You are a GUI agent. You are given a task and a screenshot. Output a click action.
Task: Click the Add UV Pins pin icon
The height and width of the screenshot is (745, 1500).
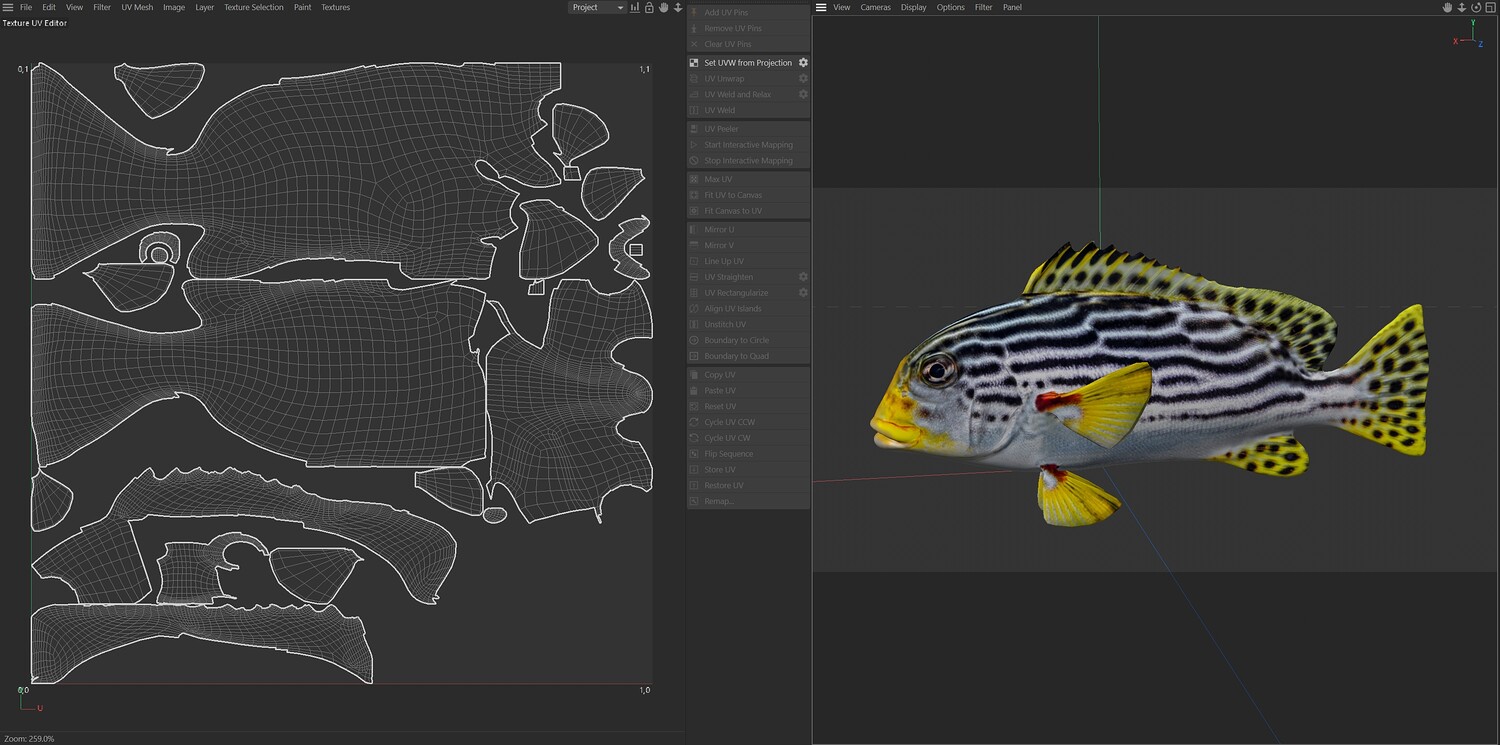[x=695, y=12]
